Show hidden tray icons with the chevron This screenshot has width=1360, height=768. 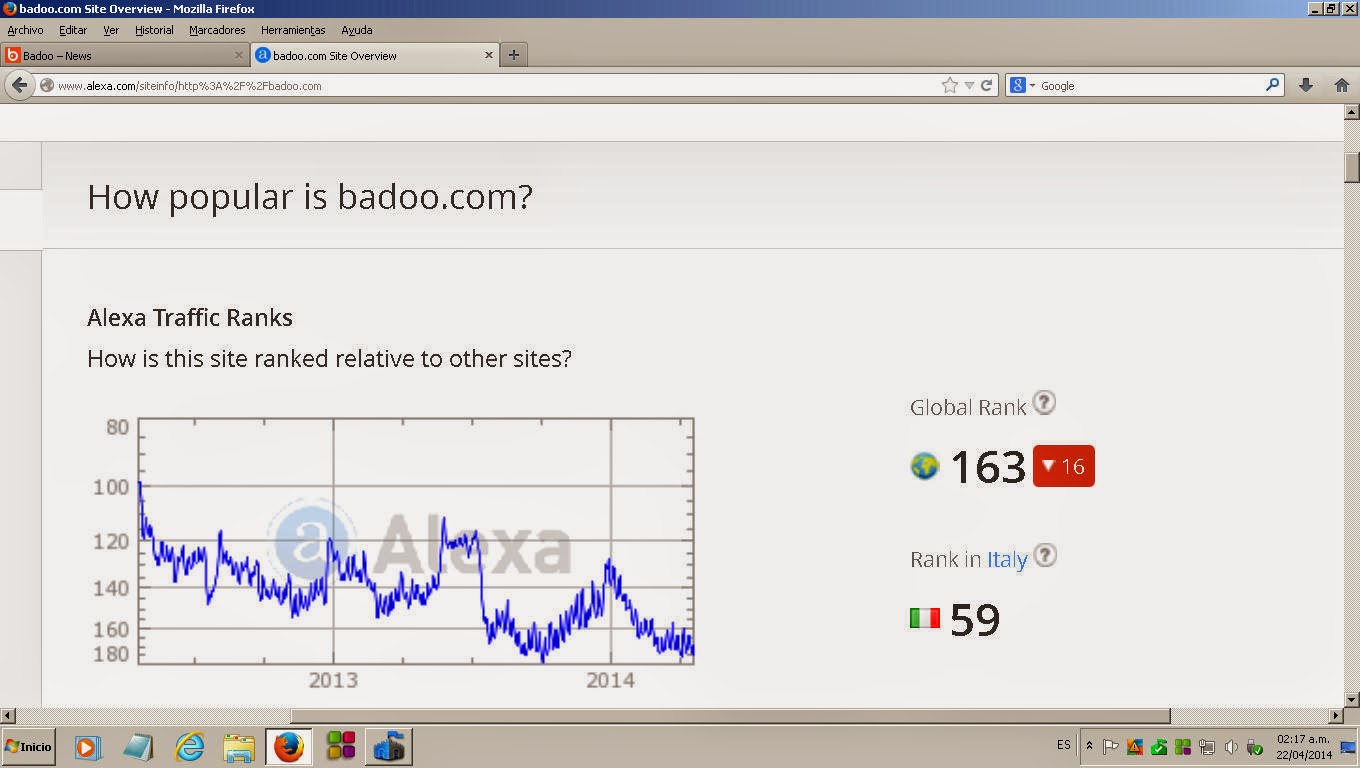pyautogui.click(x=1089, y=746)
